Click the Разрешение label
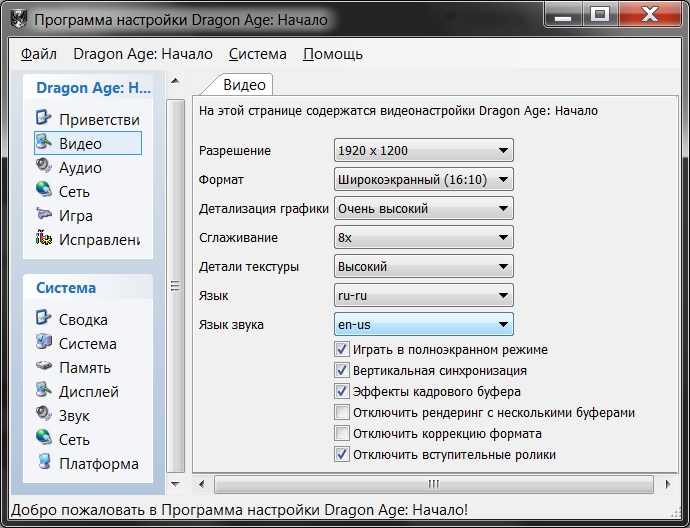Screen dimensions: 690x528 pos(235,151)
